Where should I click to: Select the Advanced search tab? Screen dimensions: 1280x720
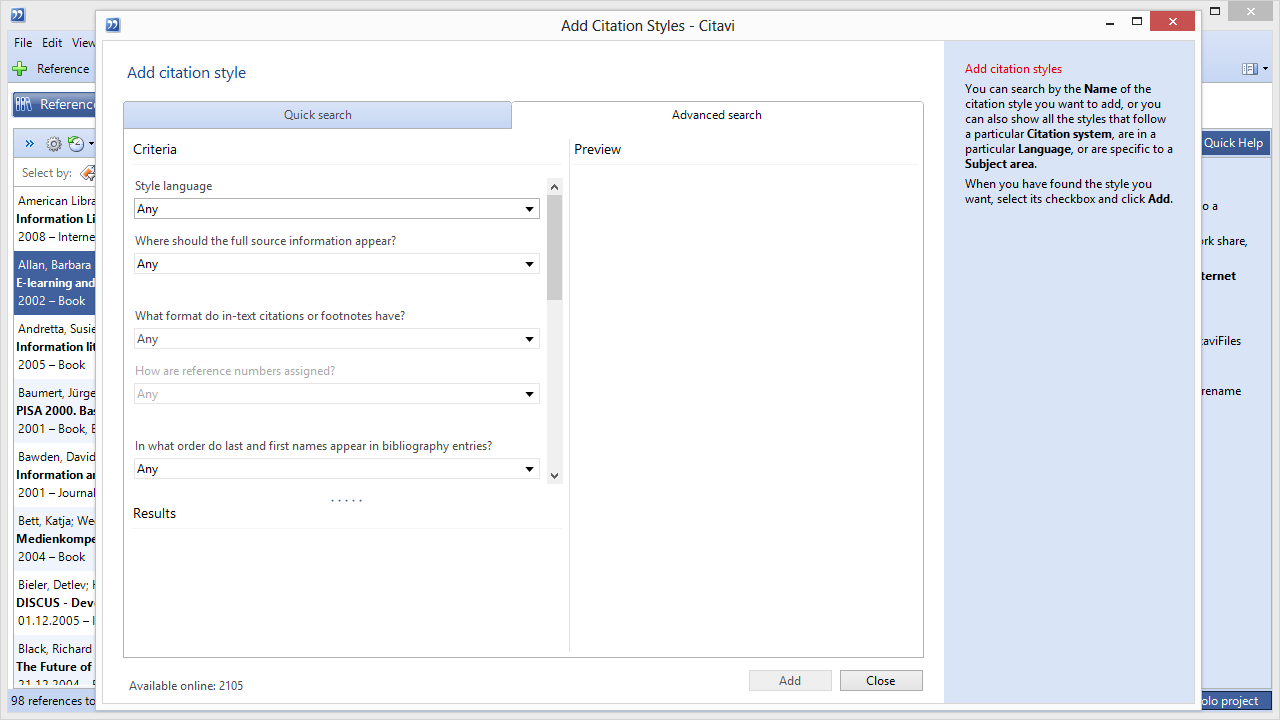[716, 114]
